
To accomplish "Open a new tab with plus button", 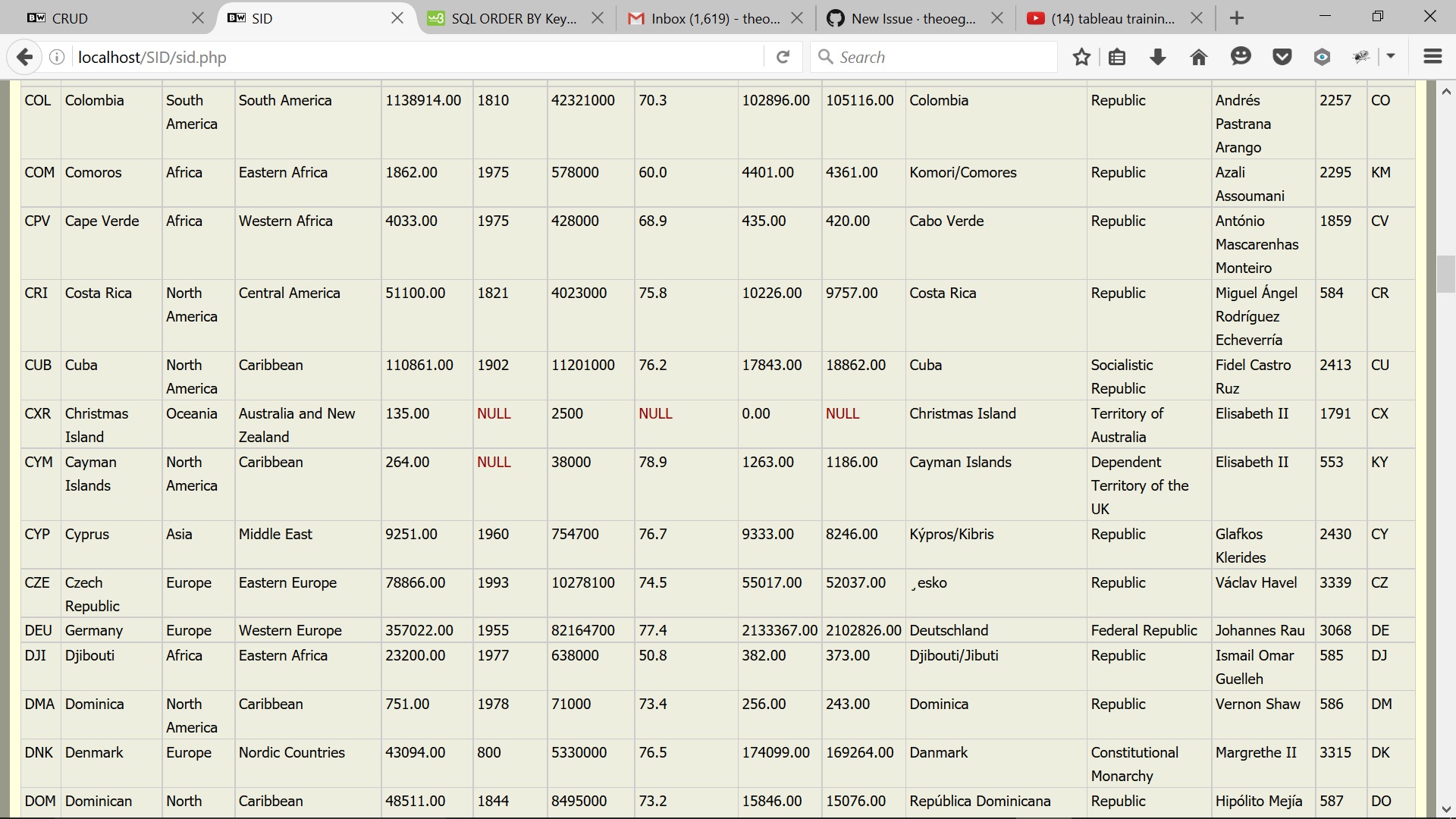I will click(x=1237, y=18).
